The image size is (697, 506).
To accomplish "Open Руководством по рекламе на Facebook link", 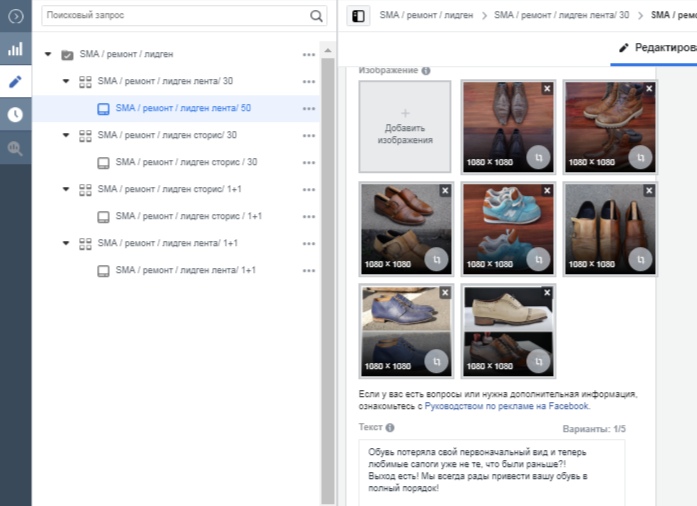I will pyautogui.click(x=507, y=406).
